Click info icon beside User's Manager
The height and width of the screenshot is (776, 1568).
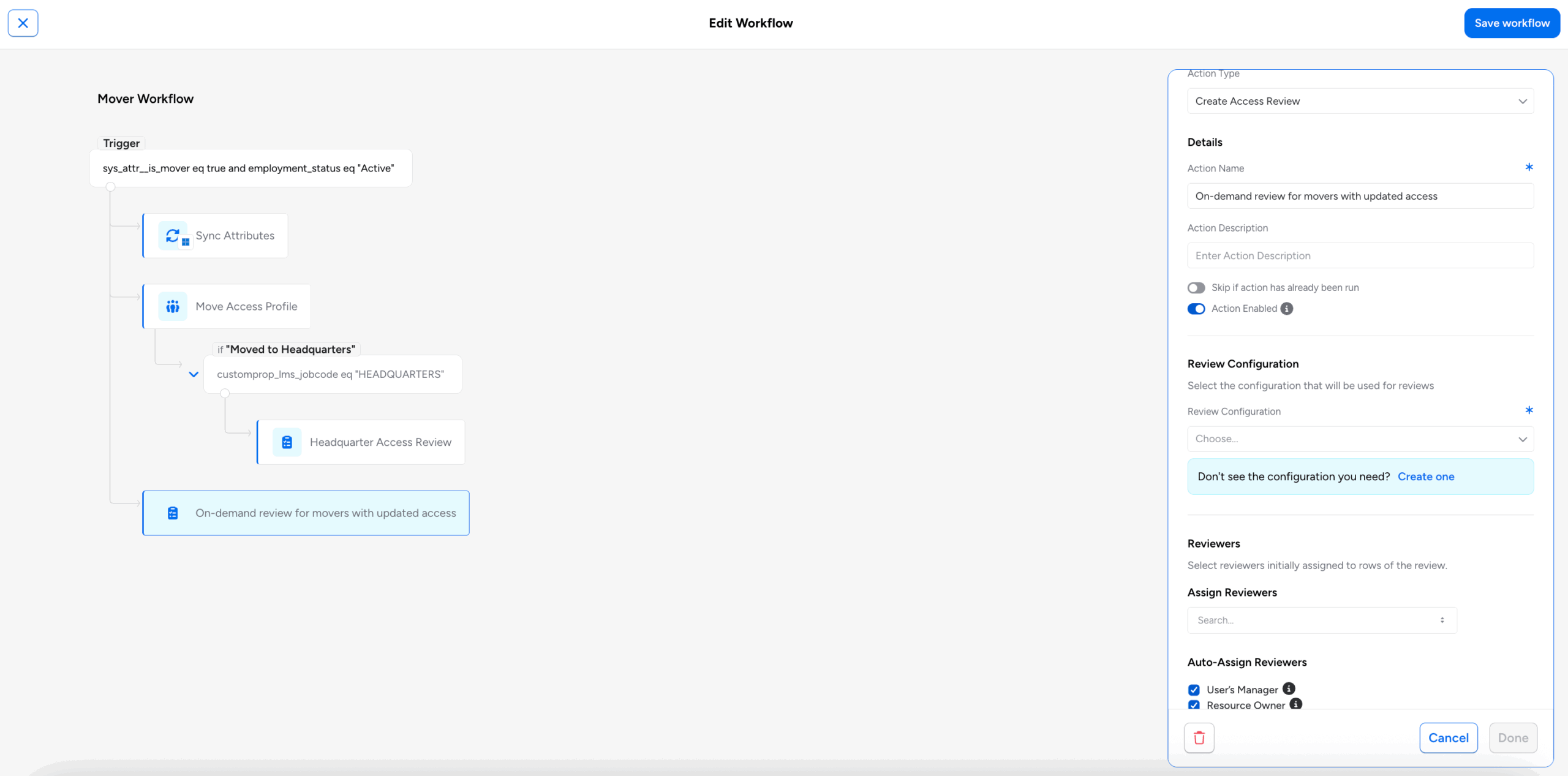(x=1289, y=688)
